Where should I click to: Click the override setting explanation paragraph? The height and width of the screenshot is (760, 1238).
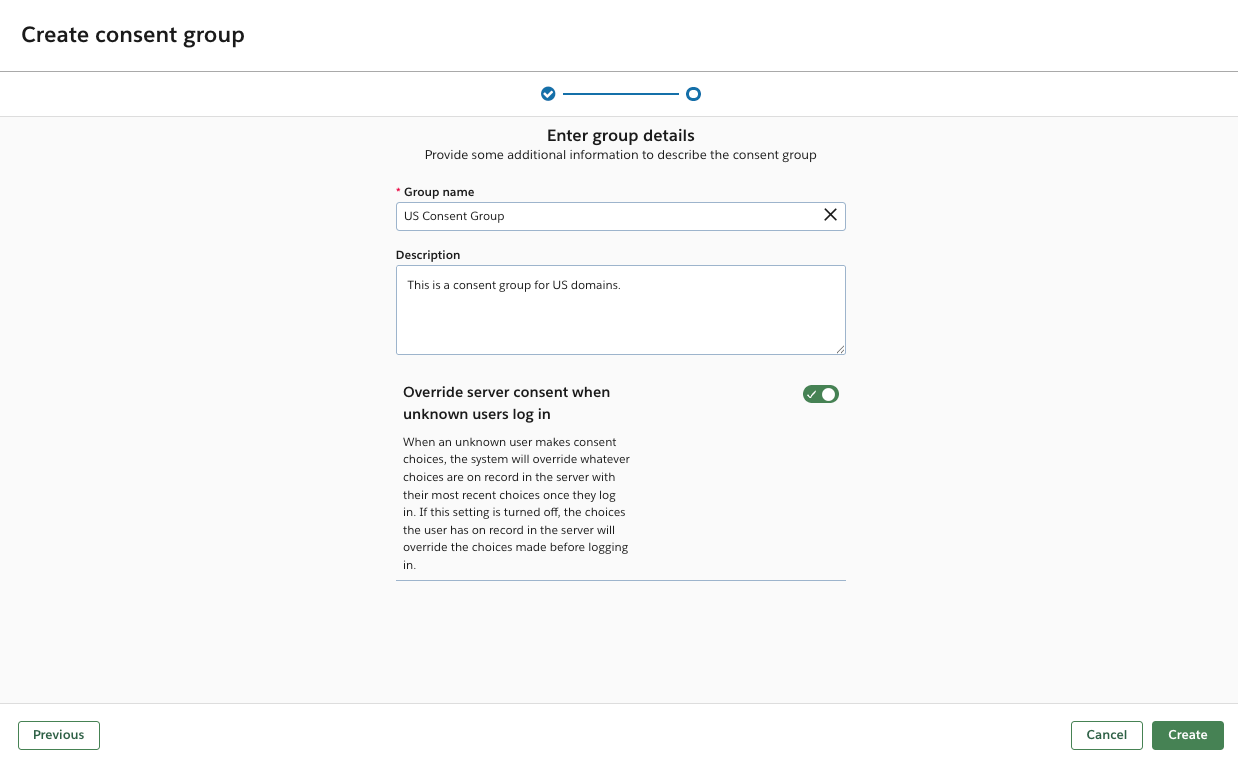516,503
